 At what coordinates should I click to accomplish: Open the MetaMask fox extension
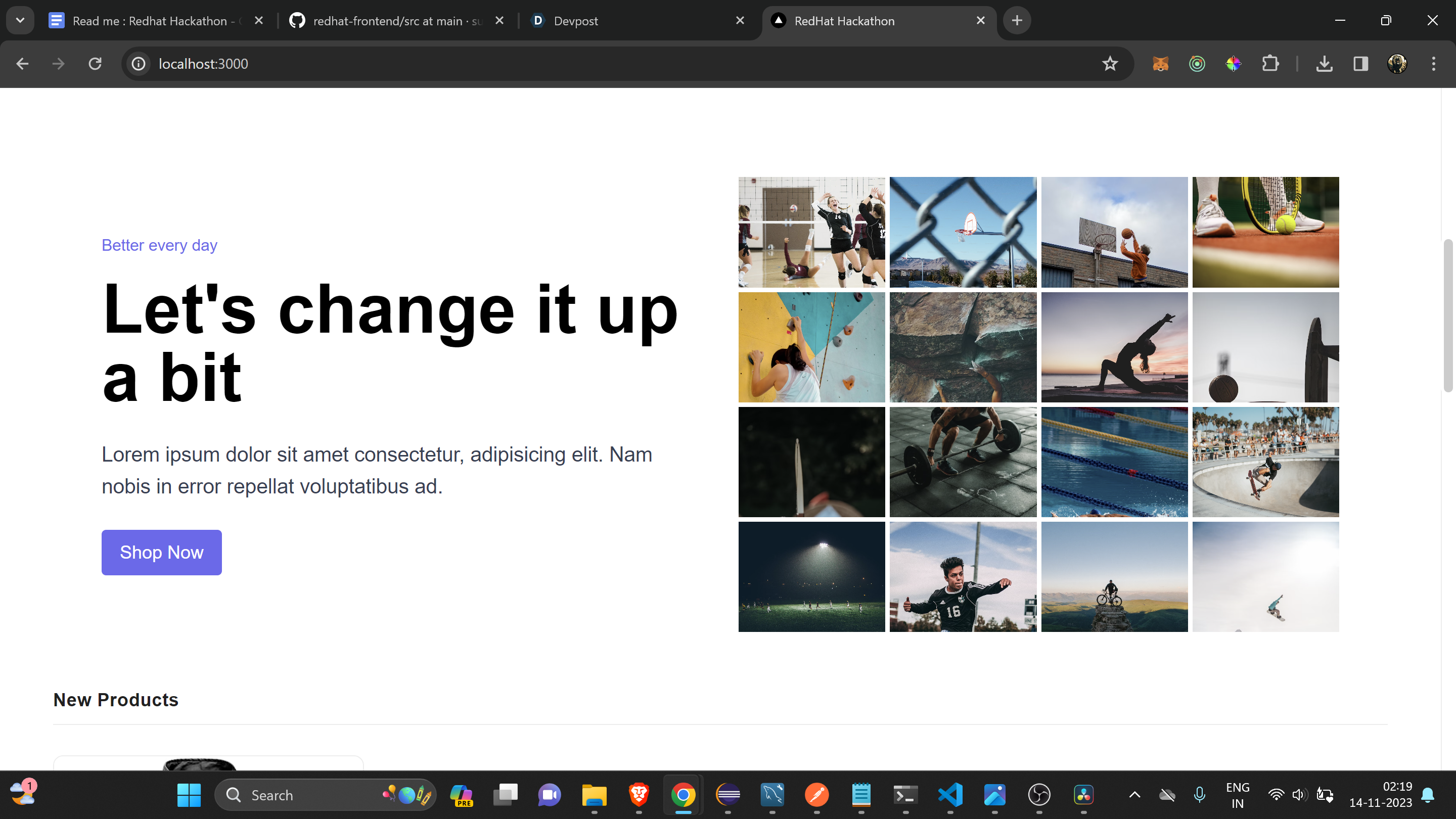point(1160,64)
